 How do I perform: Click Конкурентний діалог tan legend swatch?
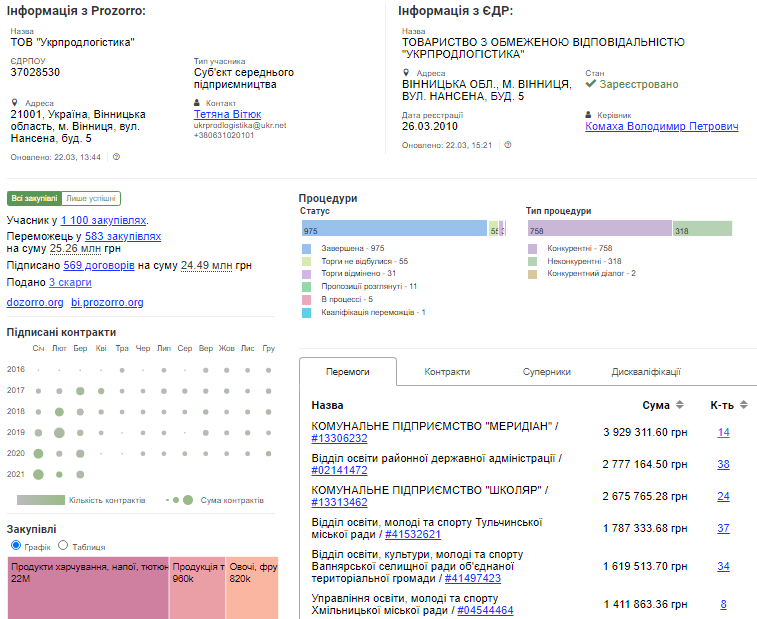click(x=533, y=274)
